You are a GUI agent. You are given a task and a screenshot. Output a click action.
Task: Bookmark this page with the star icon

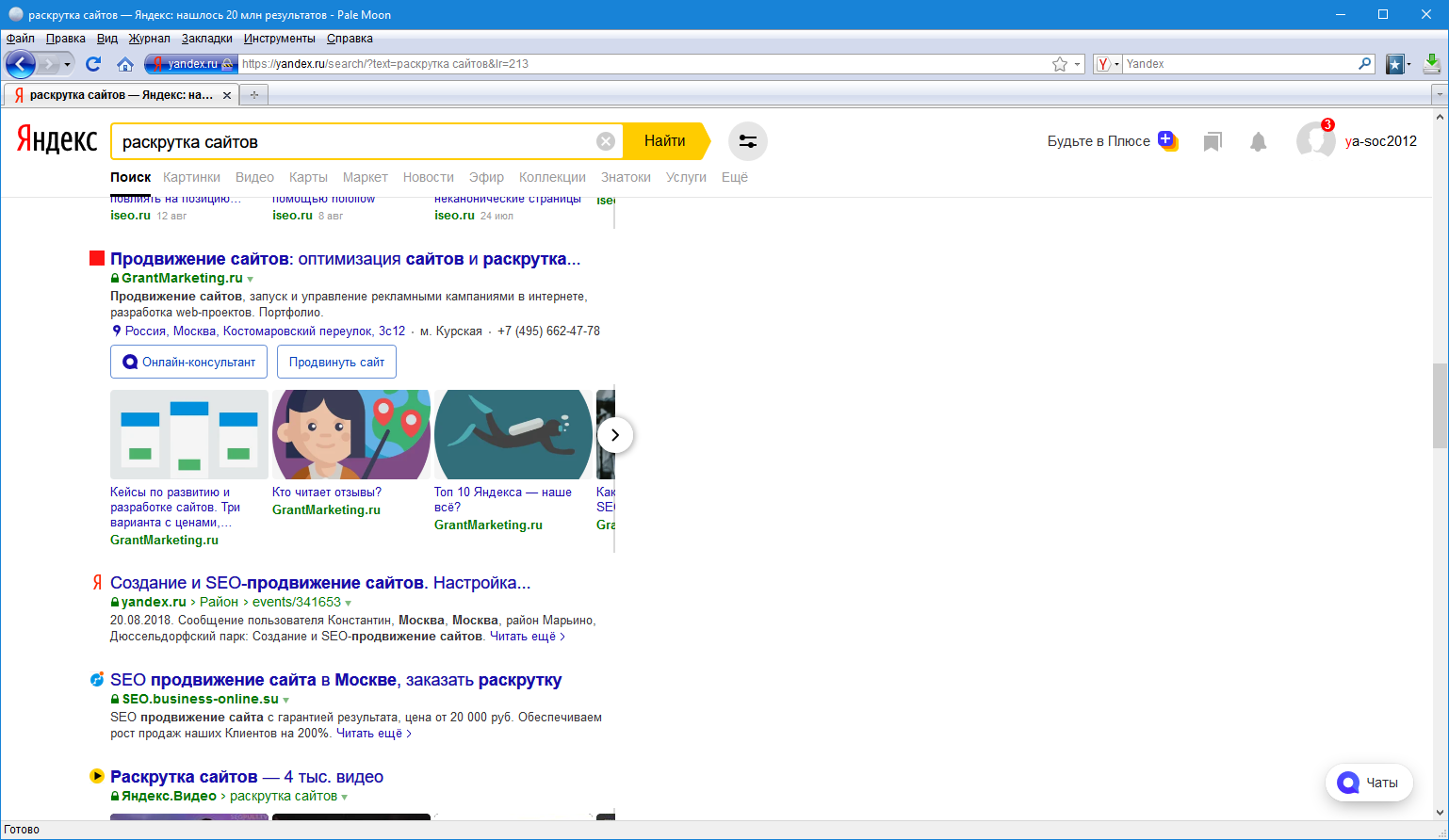click(x=1060, y=64)
